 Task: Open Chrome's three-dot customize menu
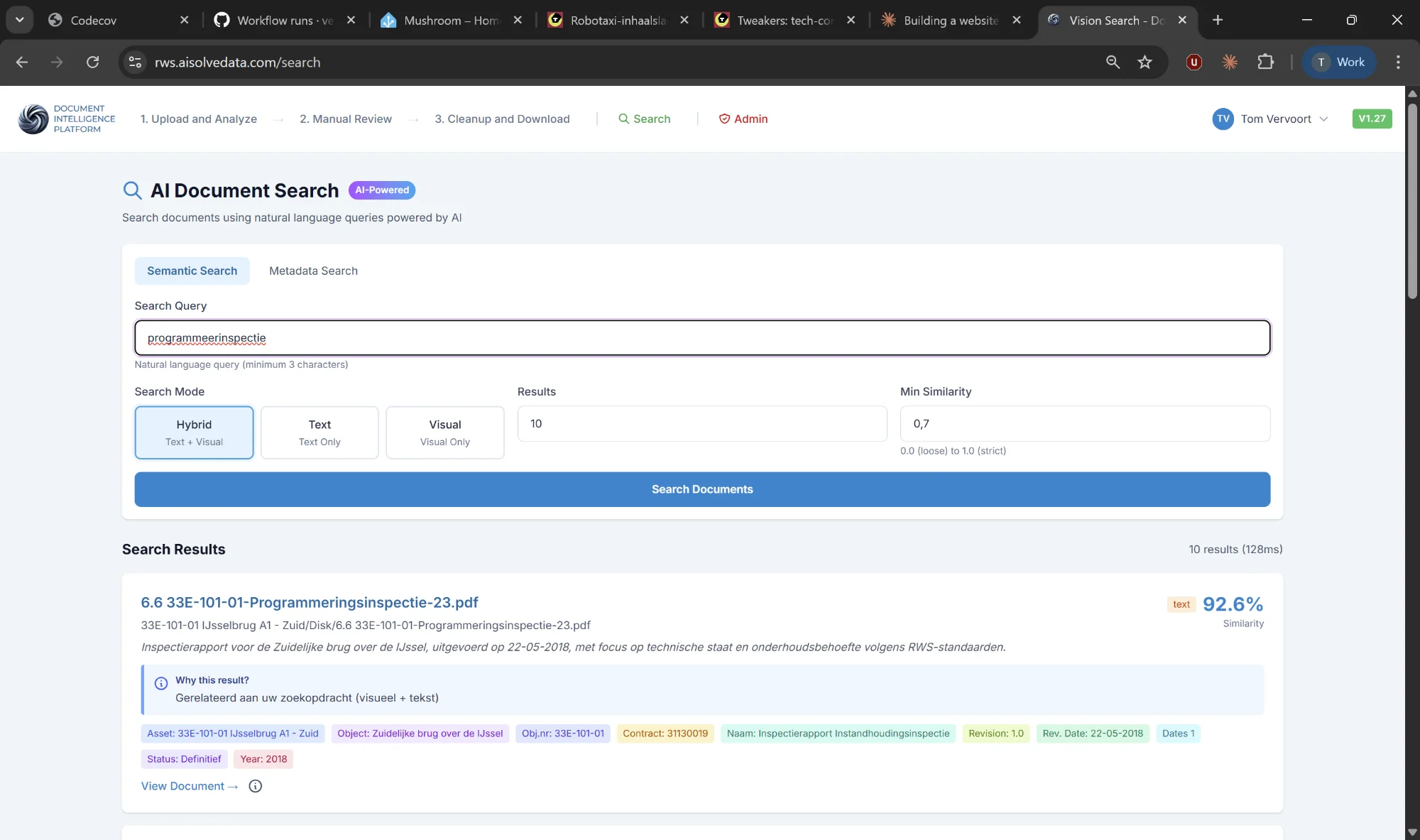(1397, 62)
